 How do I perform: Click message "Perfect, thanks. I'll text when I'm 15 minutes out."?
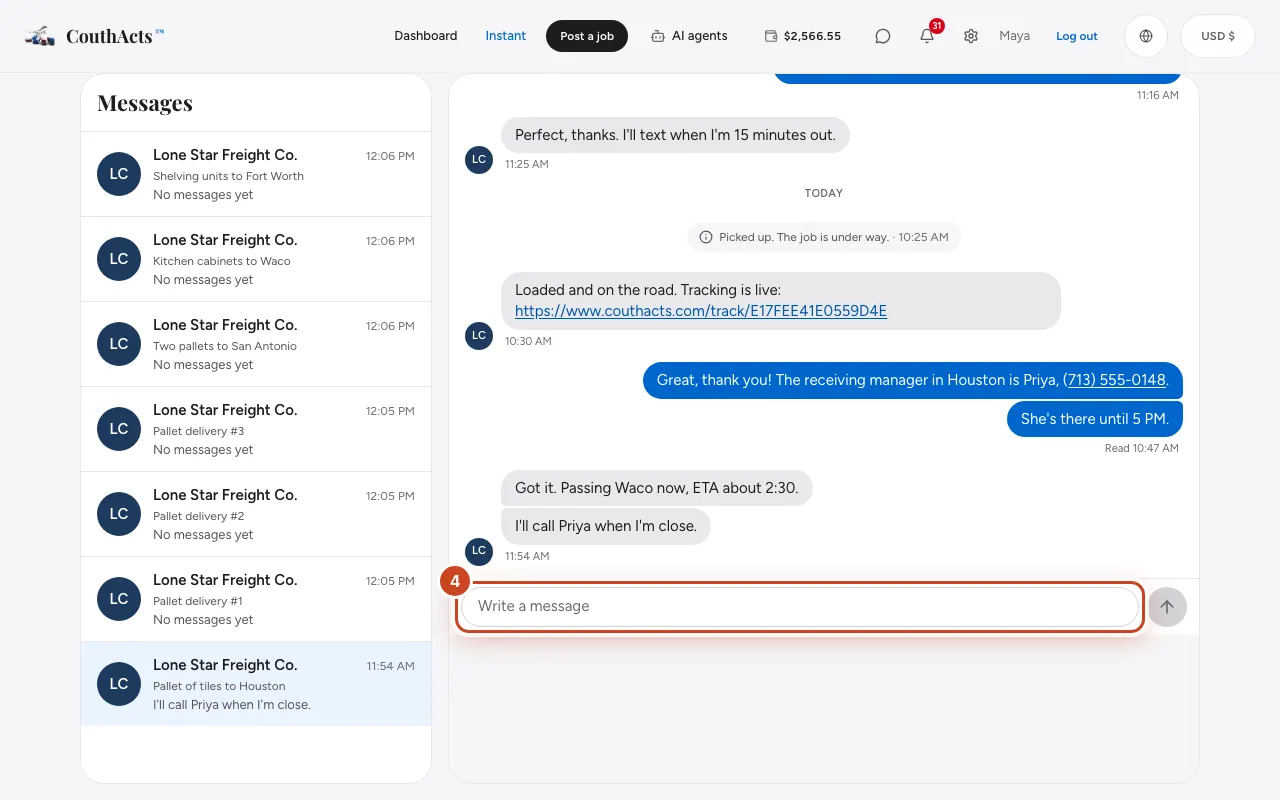tap(675, 135)
